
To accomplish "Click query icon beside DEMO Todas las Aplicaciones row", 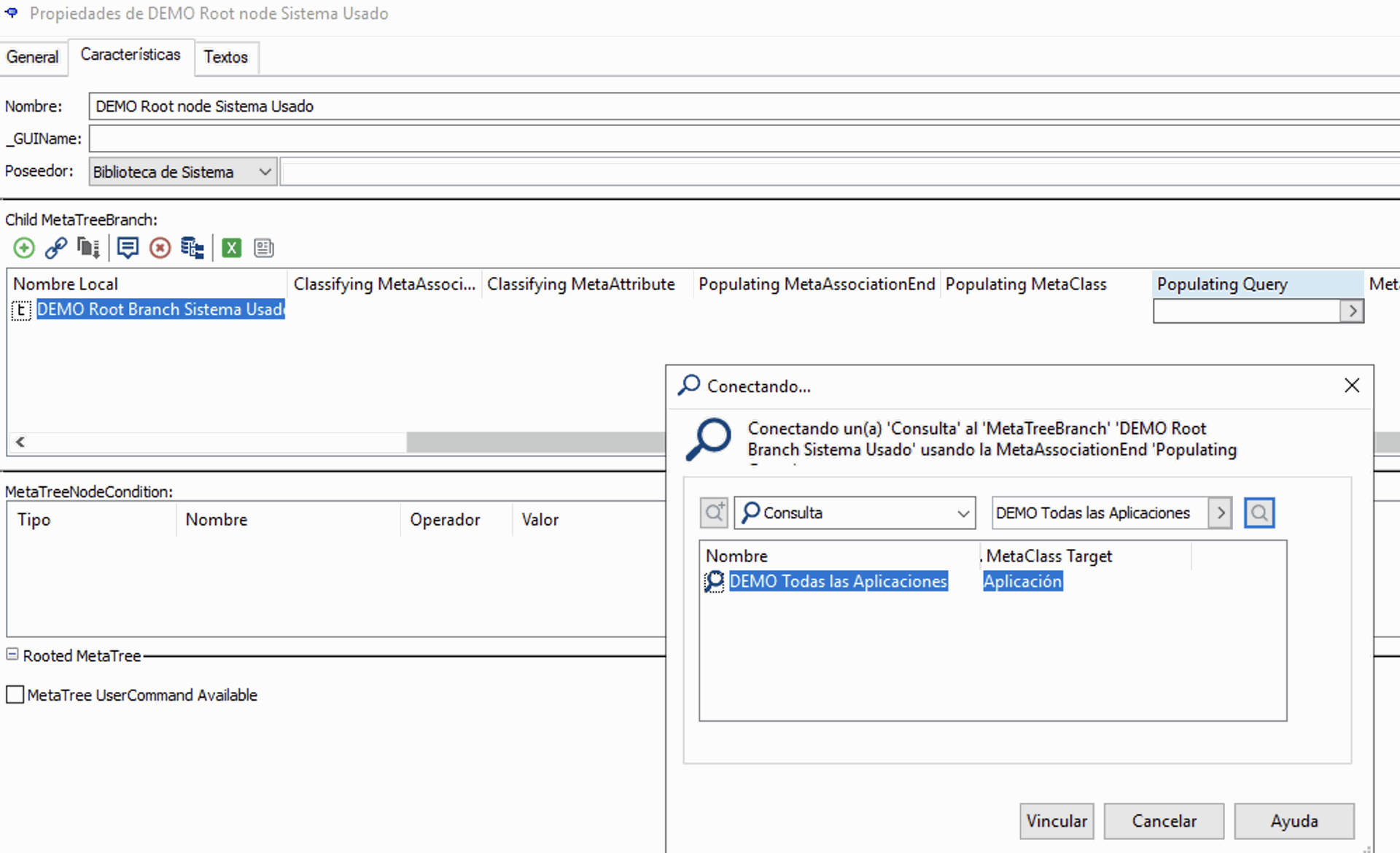I will pos(715,581).
